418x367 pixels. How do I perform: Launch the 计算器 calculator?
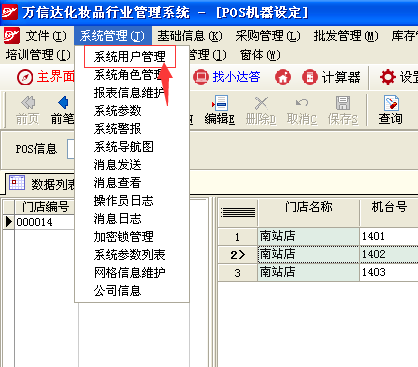tap(331, 77)
